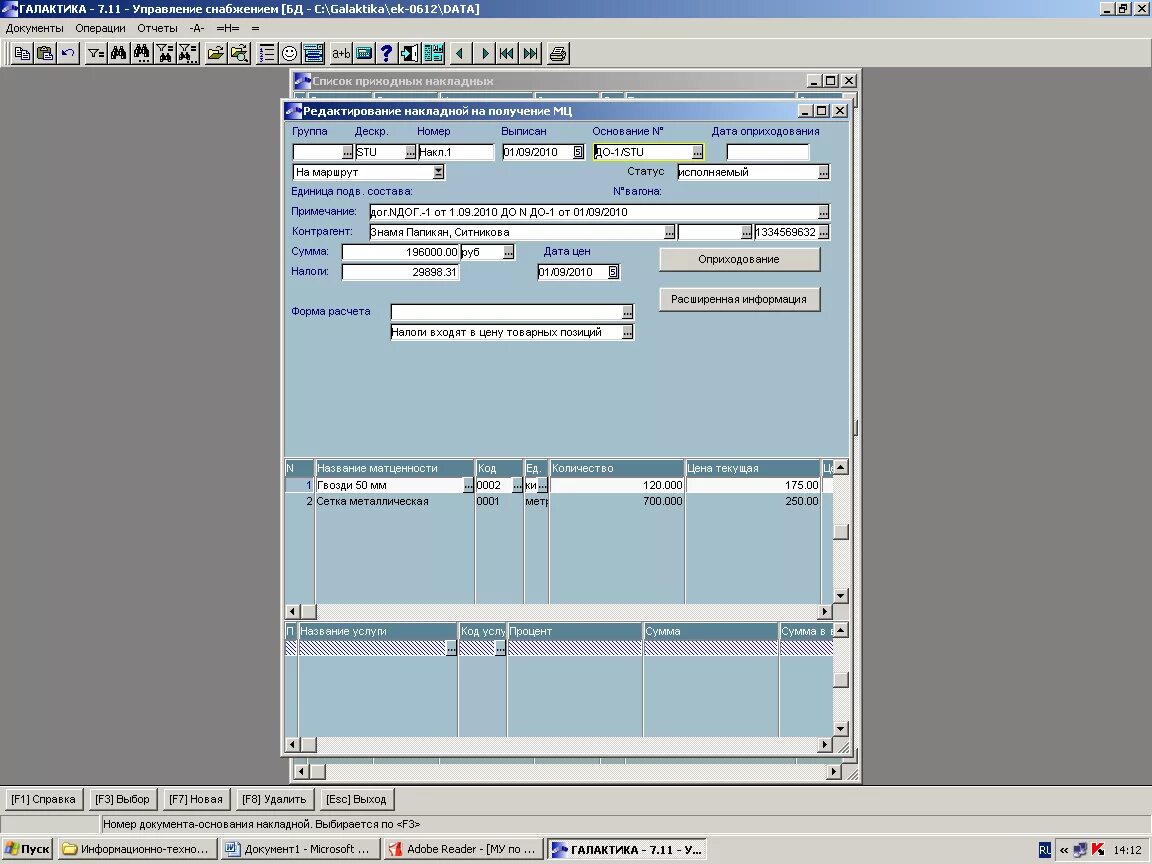This screenshot has height=864, width=1152.
Task: Open the Форма расчета selection button
Action: [627, 312]
